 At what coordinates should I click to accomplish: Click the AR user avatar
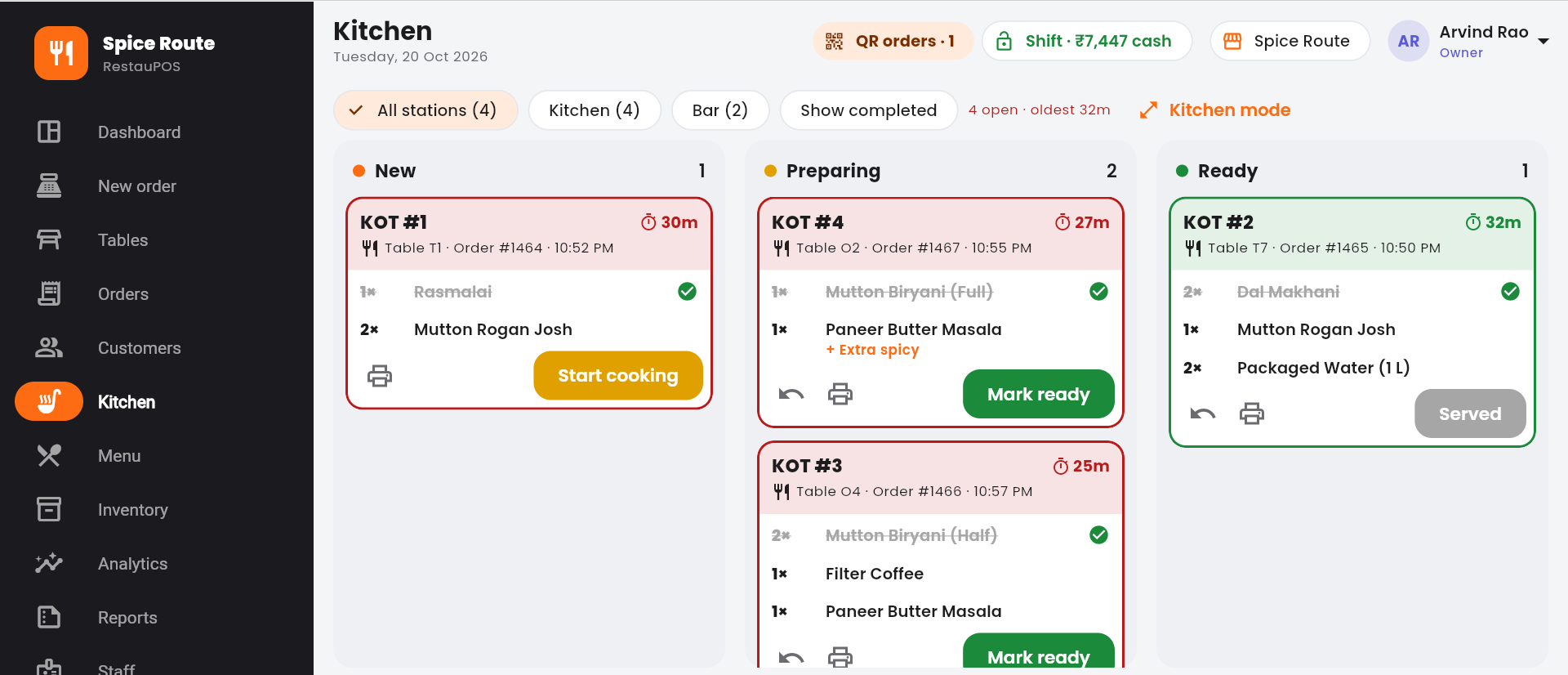pos(1409,41)
